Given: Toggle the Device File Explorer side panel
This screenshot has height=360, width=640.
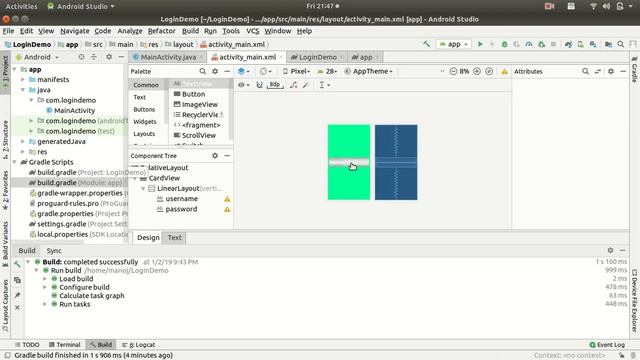Looking at the screenshot, I should pyautogui.click(x=634, y=300).
